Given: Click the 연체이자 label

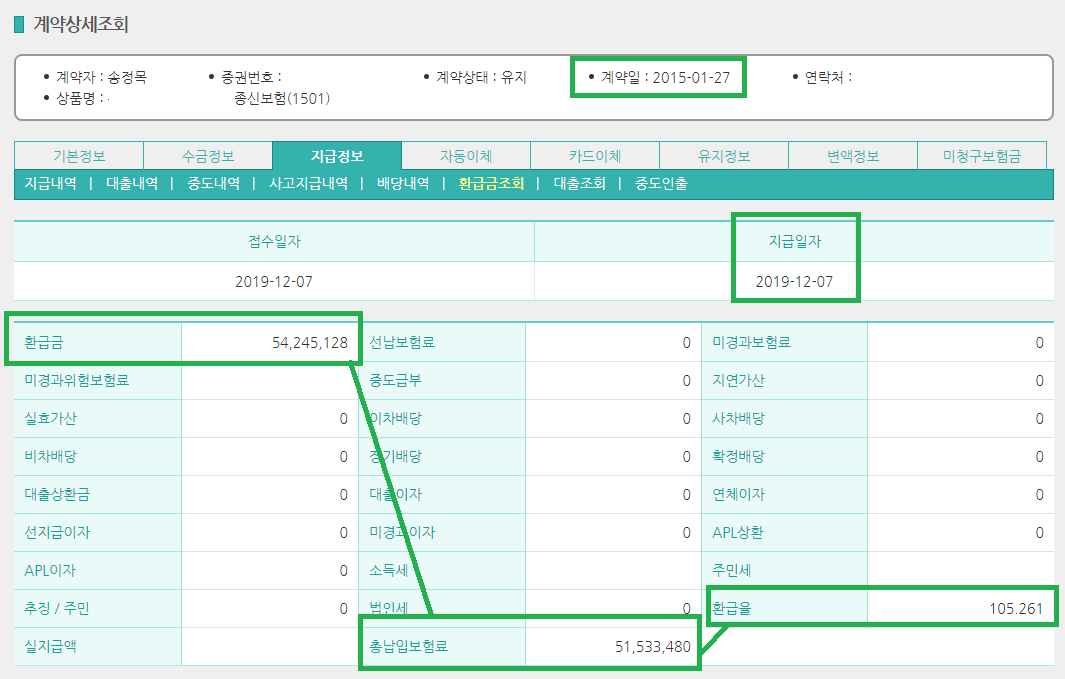Looking at the screenshot, I should click(x=738, y=494).
